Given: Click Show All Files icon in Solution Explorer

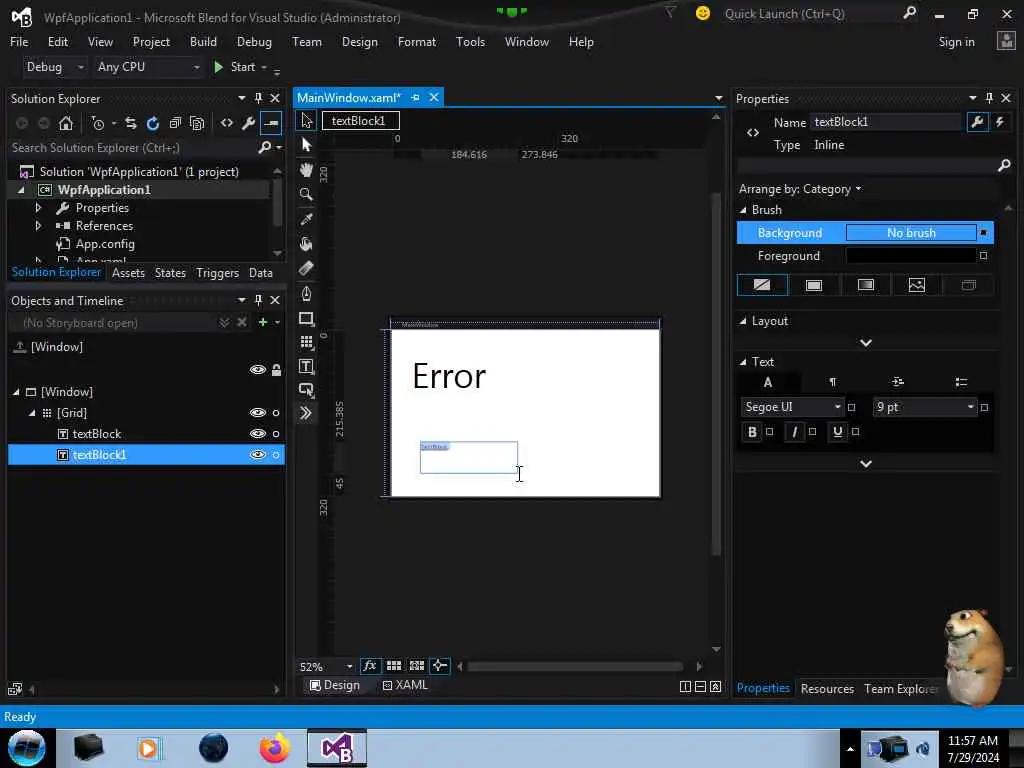Looking at the screenshot, I should pos(197,123).
